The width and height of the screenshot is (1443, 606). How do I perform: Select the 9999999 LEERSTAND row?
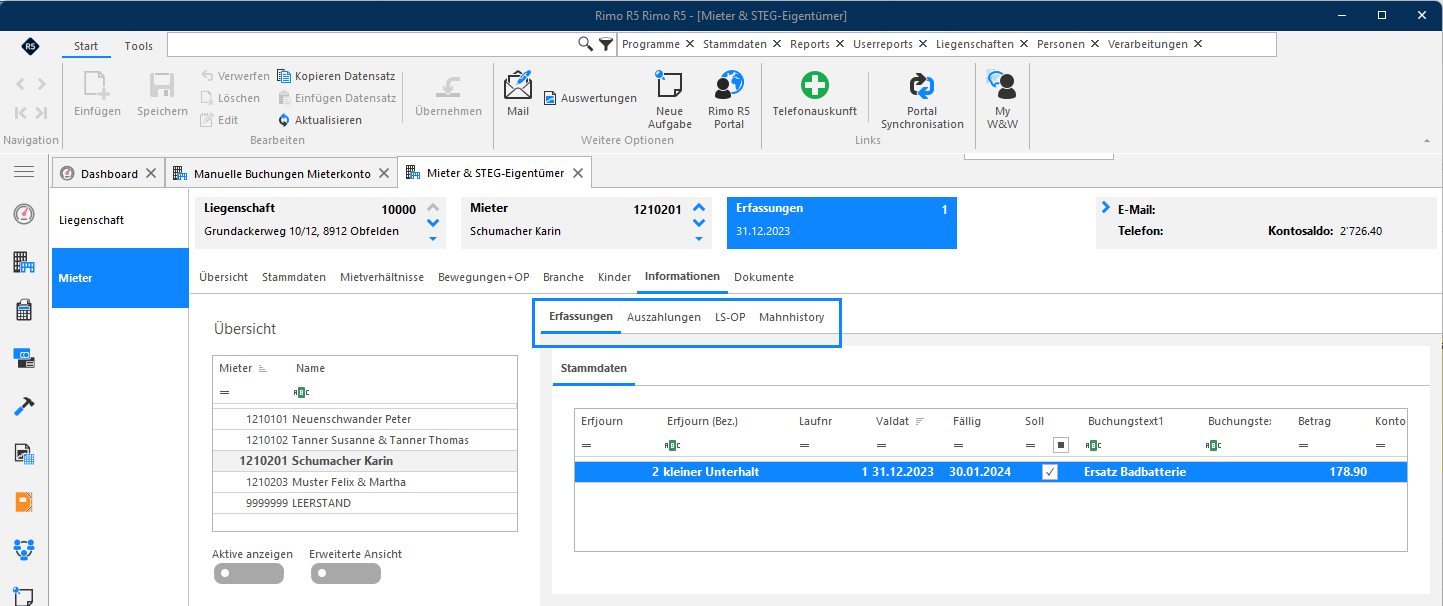click(365, 503)
